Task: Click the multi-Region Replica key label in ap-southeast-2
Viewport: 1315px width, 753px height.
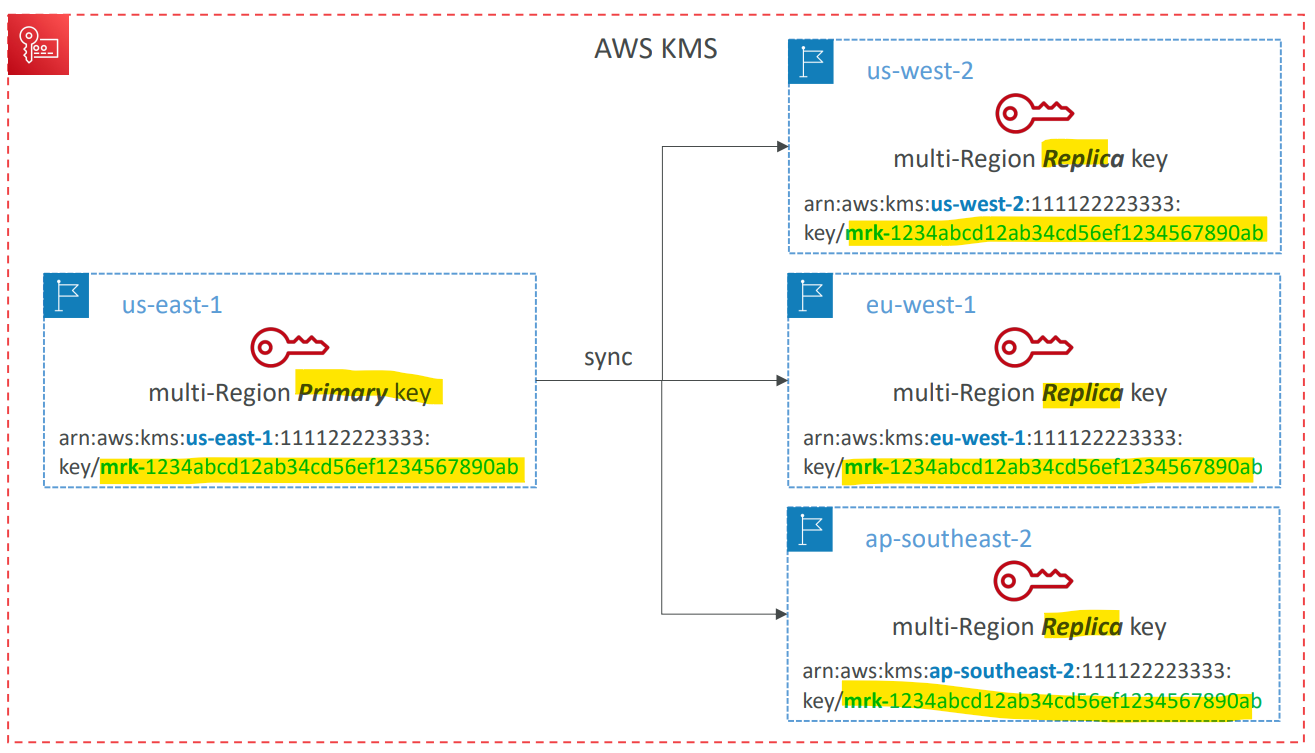Action: pos(1030,627)
